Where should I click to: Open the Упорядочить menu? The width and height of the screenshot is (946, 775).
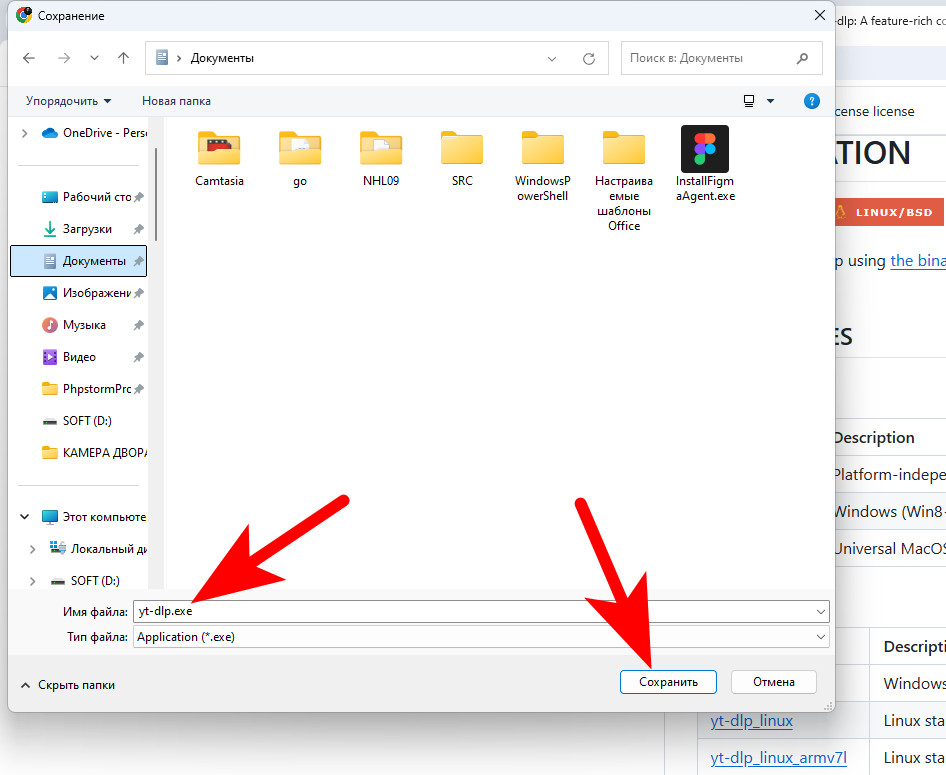[68, 101]
